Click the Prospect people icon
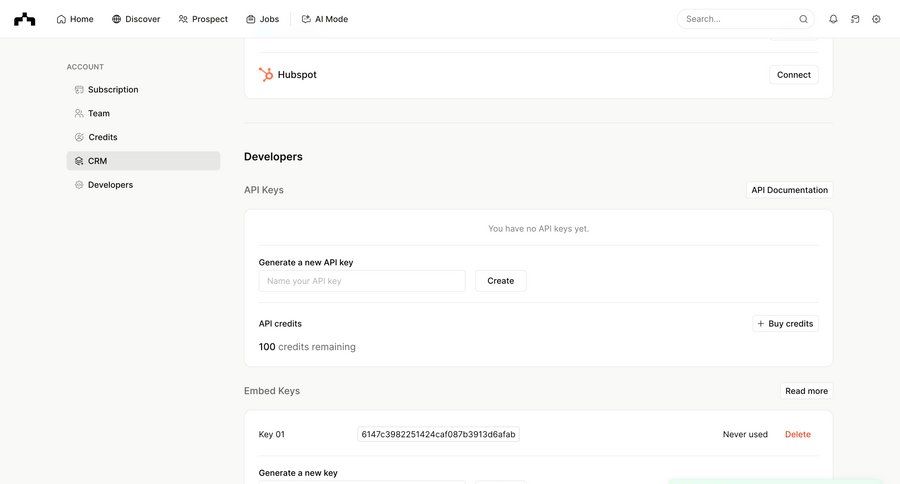This screenshot has height=484, width=900. pos(183,19)
